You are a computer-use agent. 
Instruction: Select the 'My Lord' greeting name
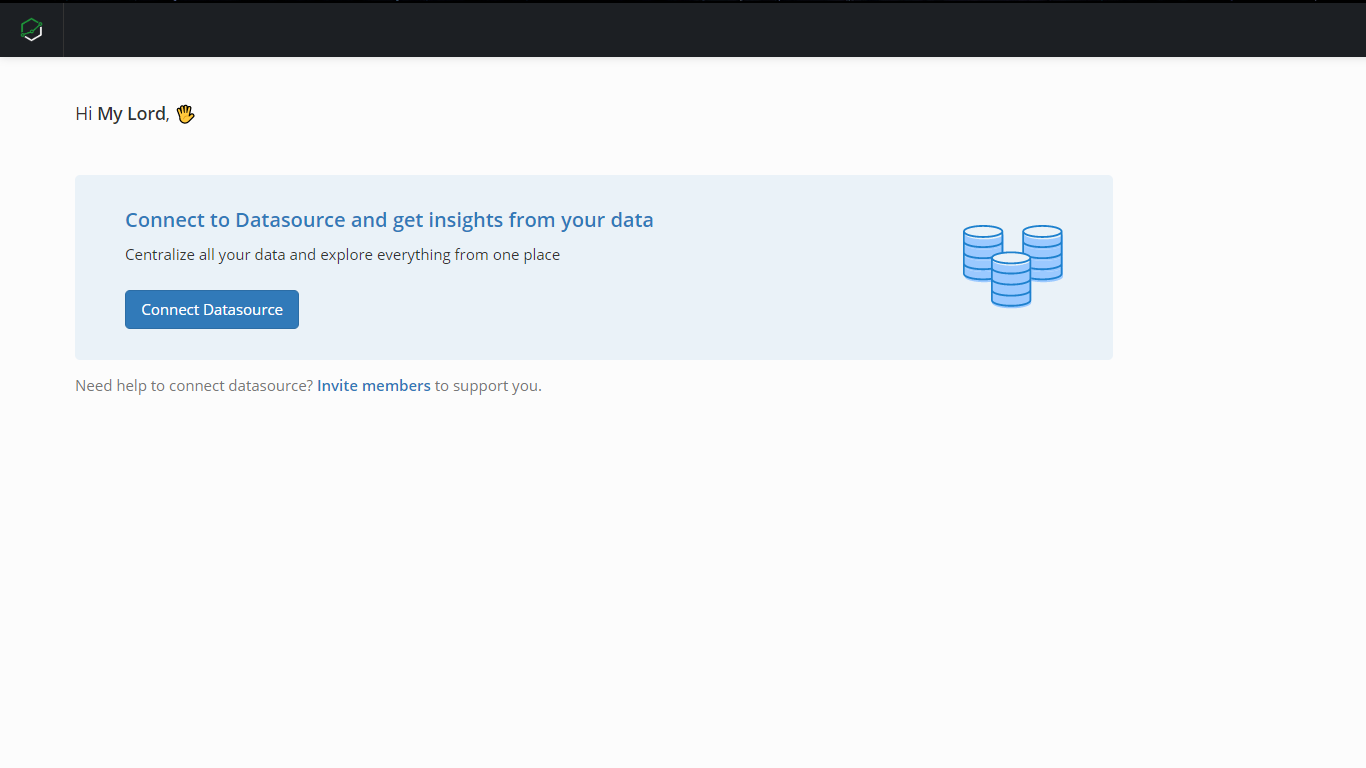(x=131, y=114)
